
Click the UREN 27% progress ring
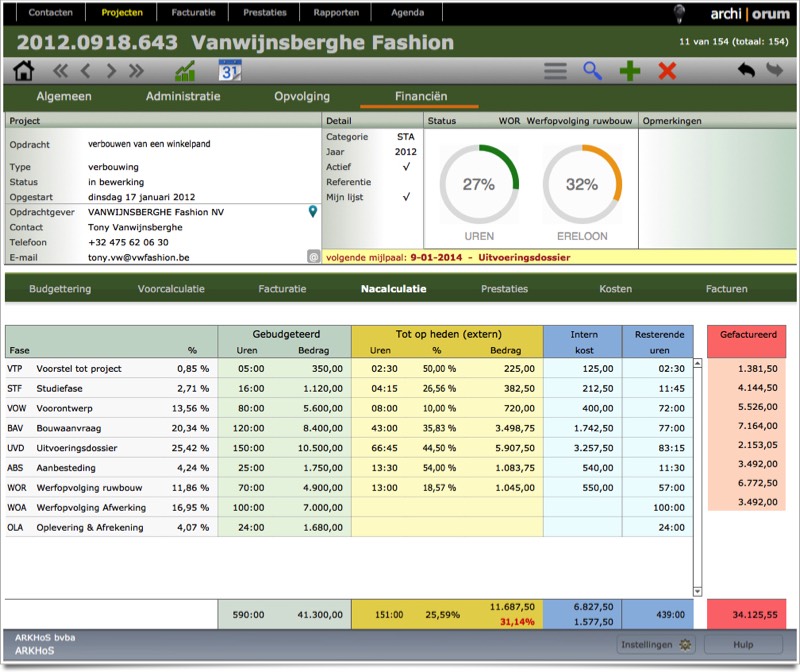tap(479, 185)
